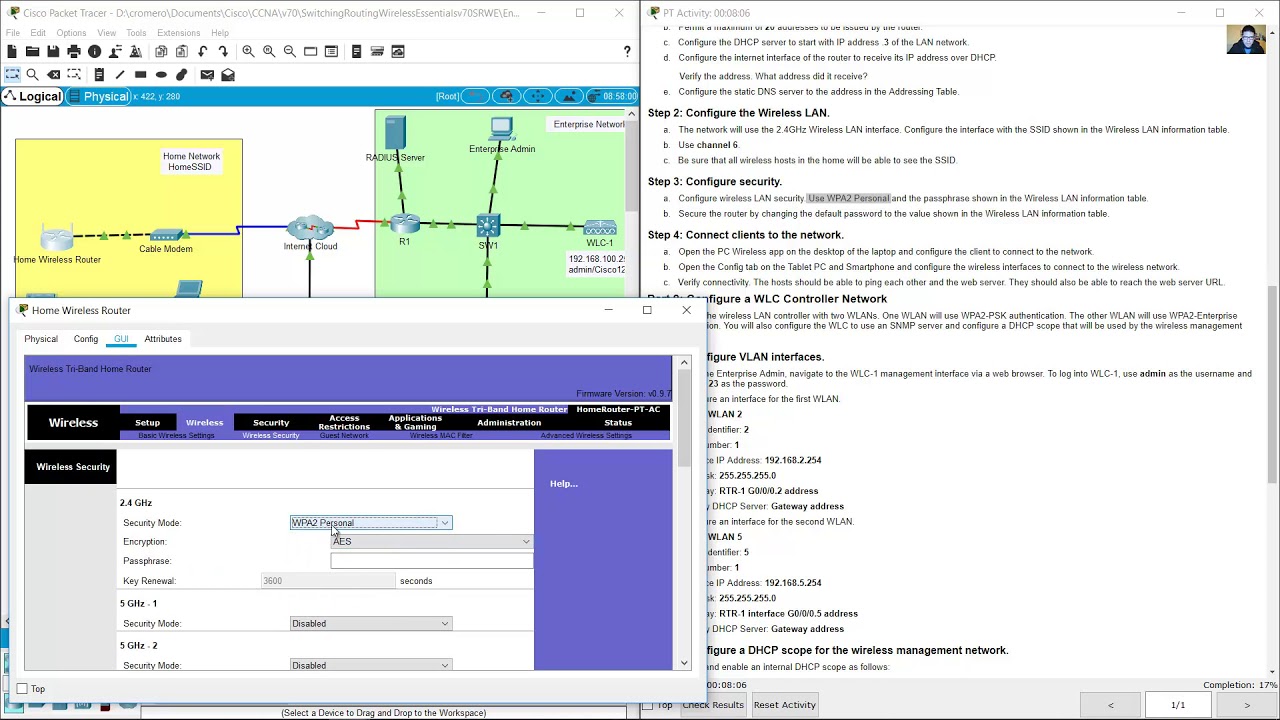Open the File menu
The height and width of the screenshot is (720, 1280).
[13, 33]
